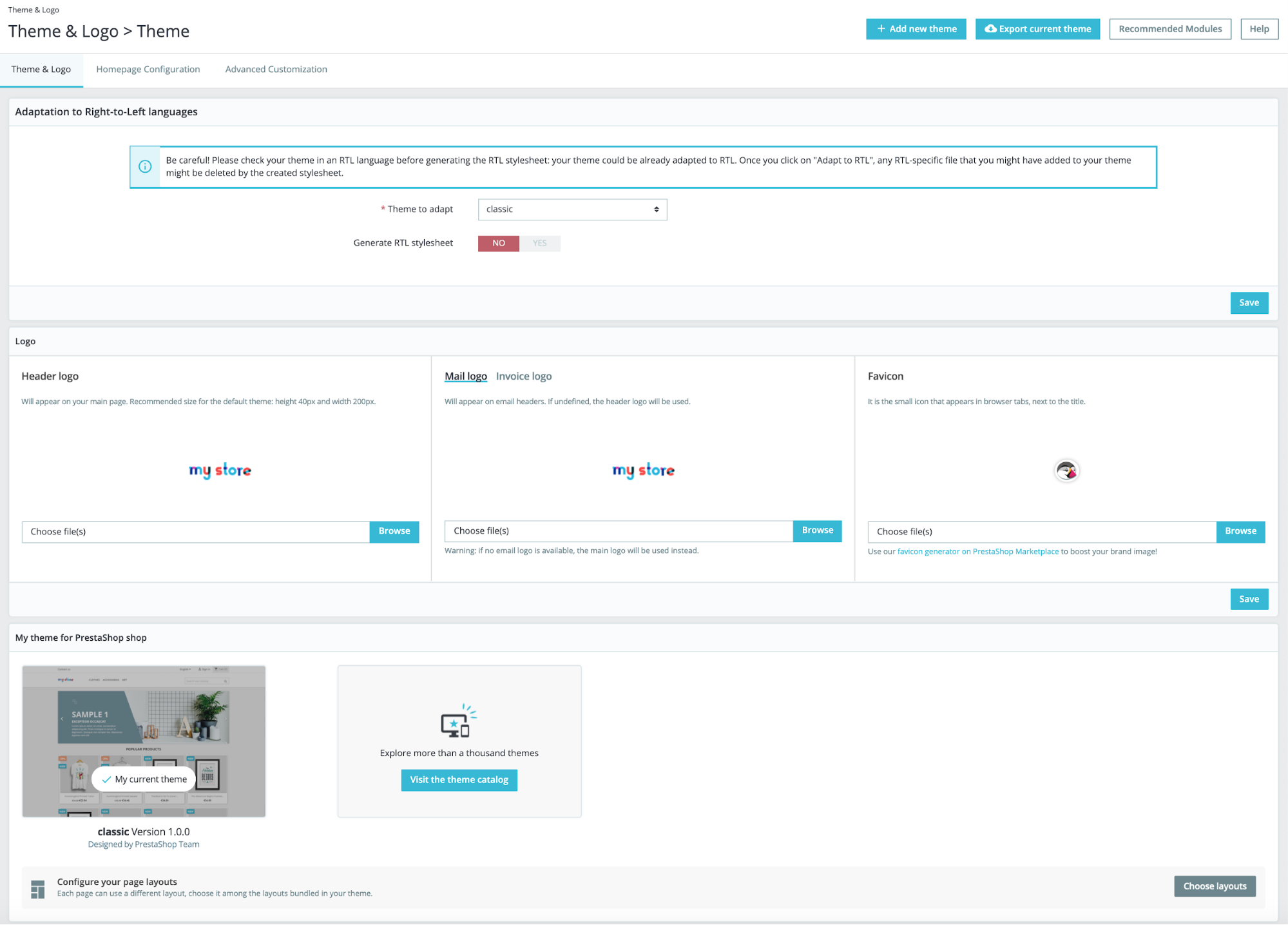This screenshot has height=925, width=1288.
Task: Click the classic theme thumbnail preview
Action: pyautogui.click(x=143, y=740)
